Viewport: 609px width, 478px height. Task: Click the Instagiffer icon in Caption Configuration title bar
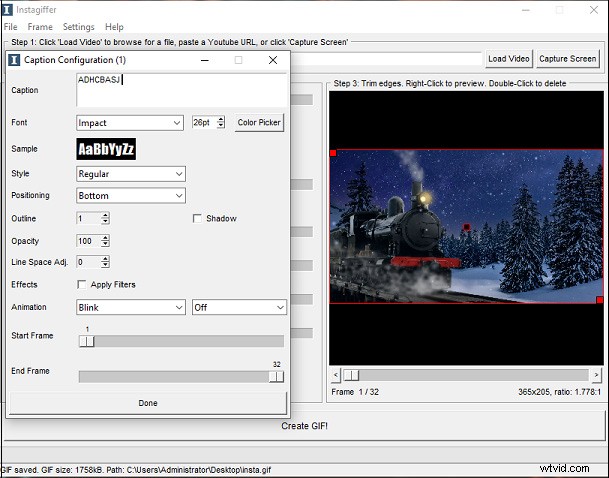13,60
